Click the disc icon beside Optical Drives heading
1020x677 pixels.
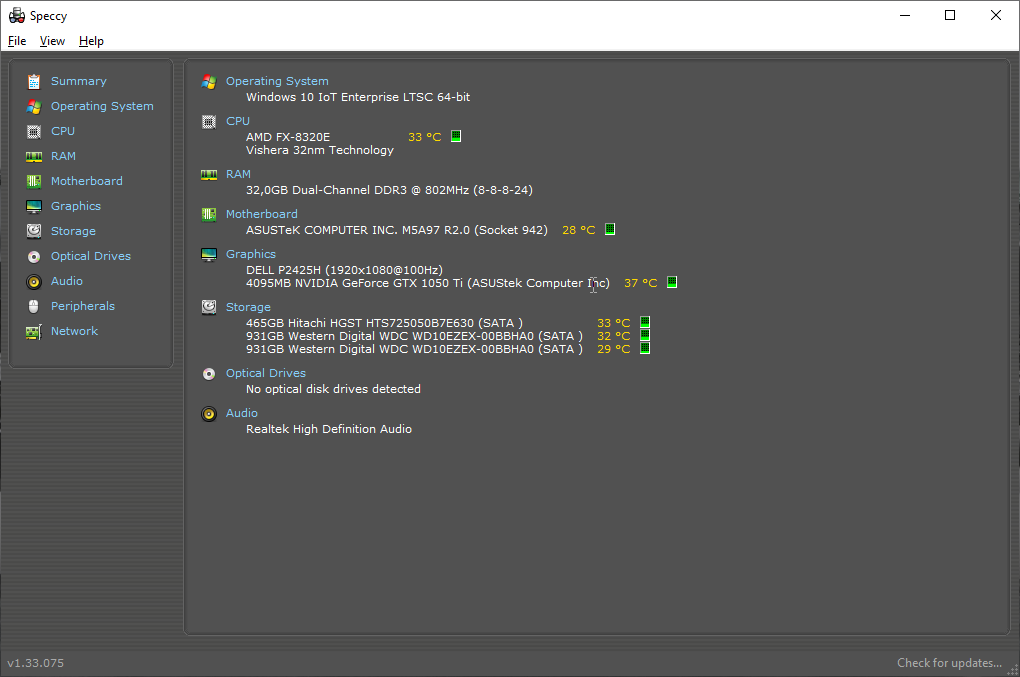[x=209, y=374]
